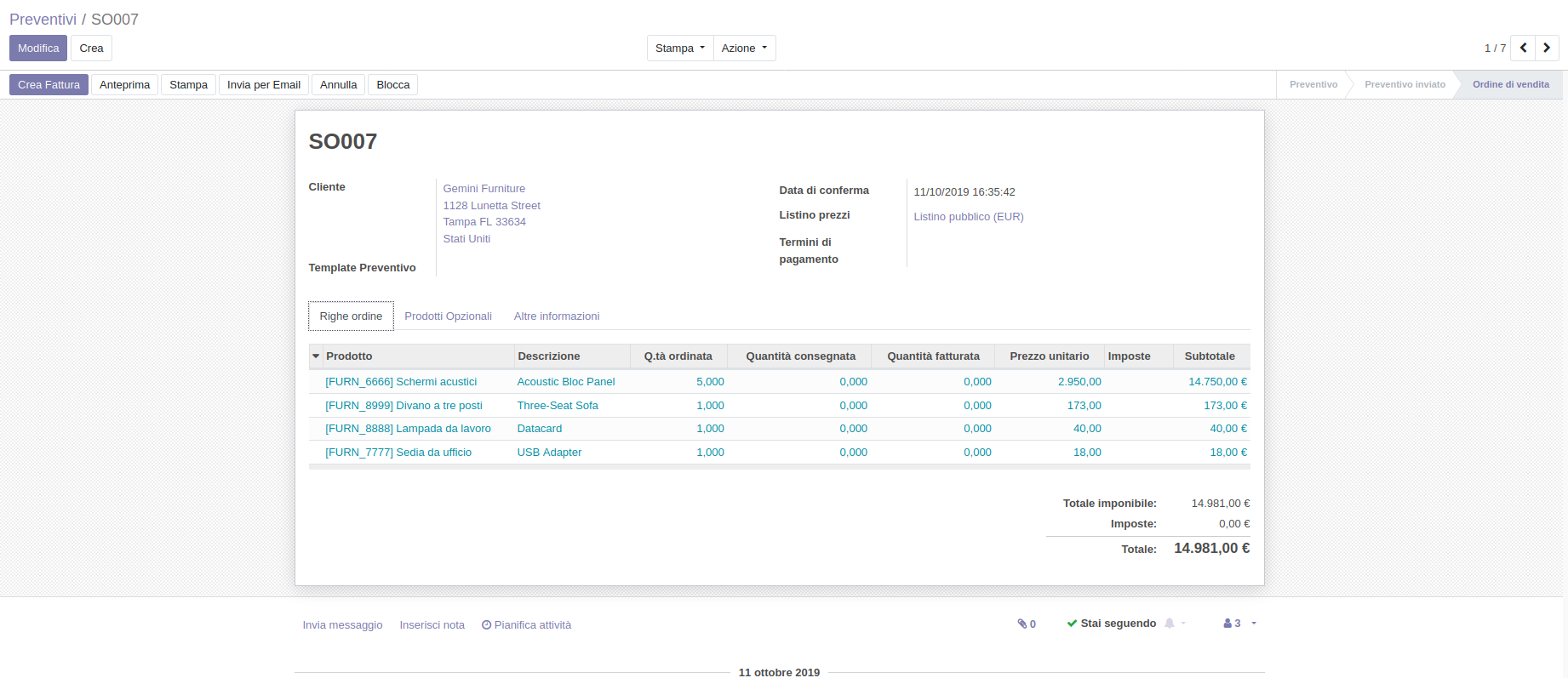Open Listino pubblico (EUR) pricelist link
Image resolution: width=1568 pixels, height=678 pixels.
(x=969, y=217)
